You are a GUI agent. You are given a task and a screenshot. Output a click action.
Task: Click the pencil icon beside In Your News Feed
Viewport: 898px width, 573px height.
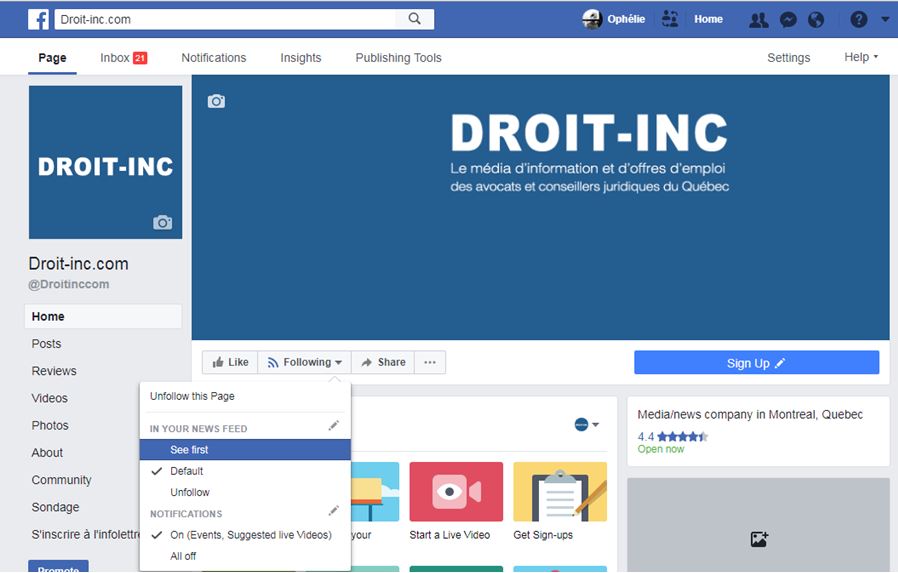pos(334,426)
